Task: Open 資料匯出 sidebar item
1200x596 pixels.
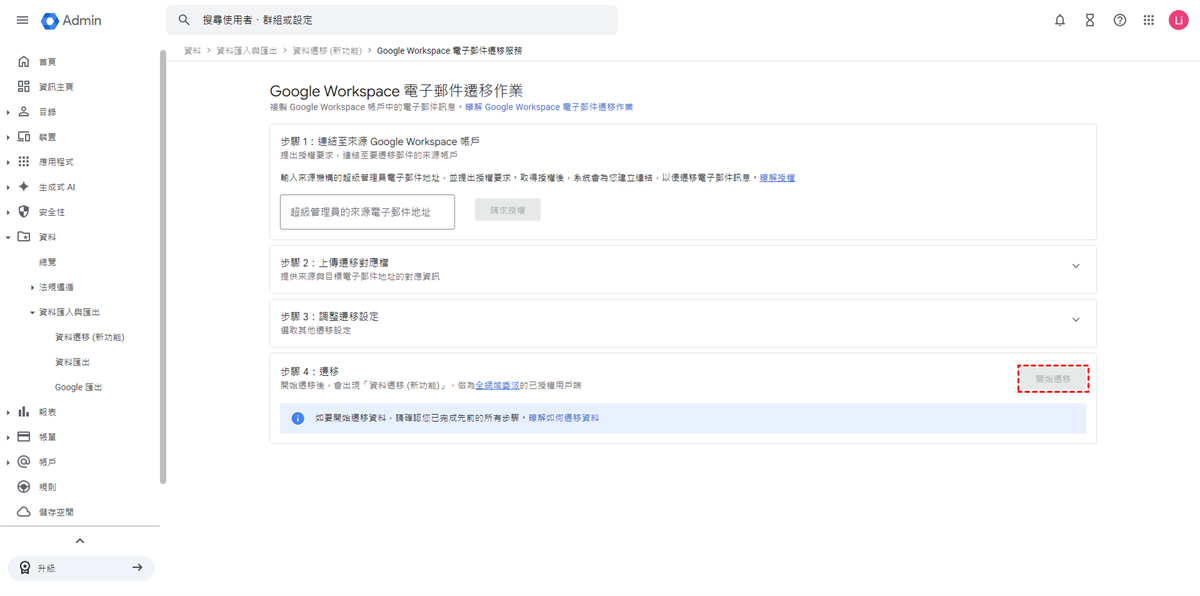Action: click(x=72, y=362)
